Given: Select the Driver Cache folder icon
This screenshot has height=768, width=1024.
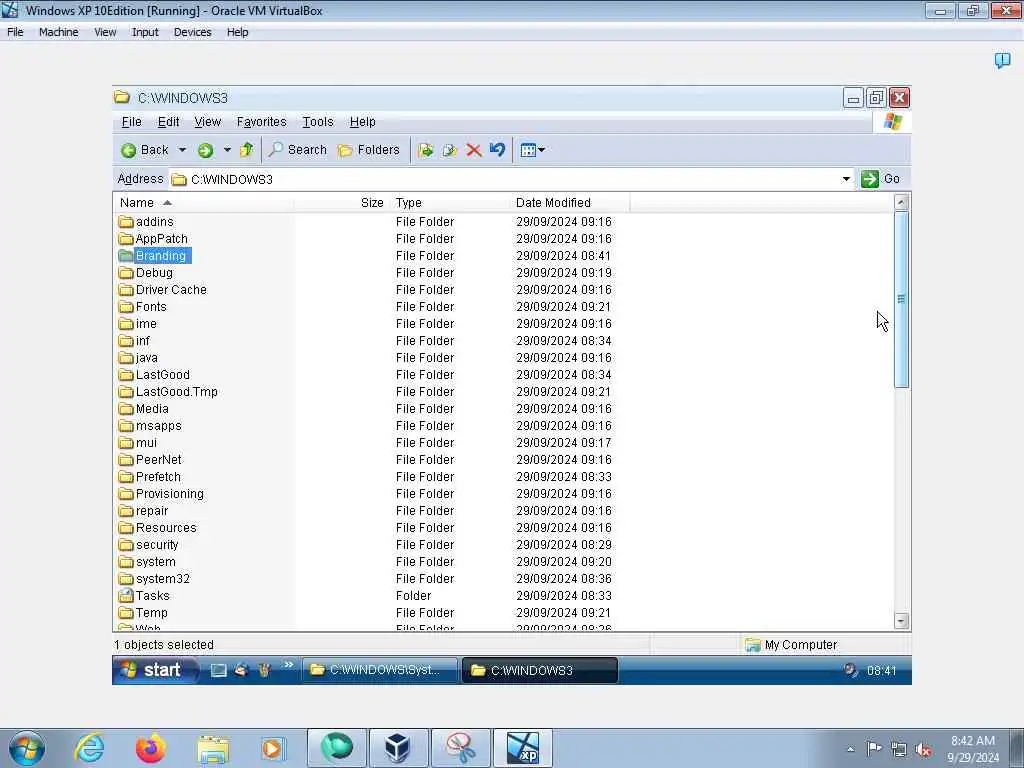Looking at the screenshot, I should [x=126, y=290].
